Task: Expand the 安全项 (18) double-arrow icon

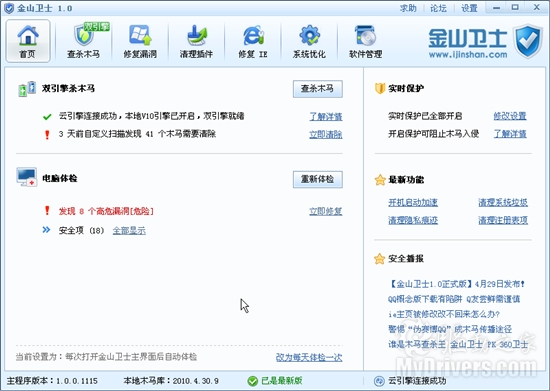Action: 46,230
